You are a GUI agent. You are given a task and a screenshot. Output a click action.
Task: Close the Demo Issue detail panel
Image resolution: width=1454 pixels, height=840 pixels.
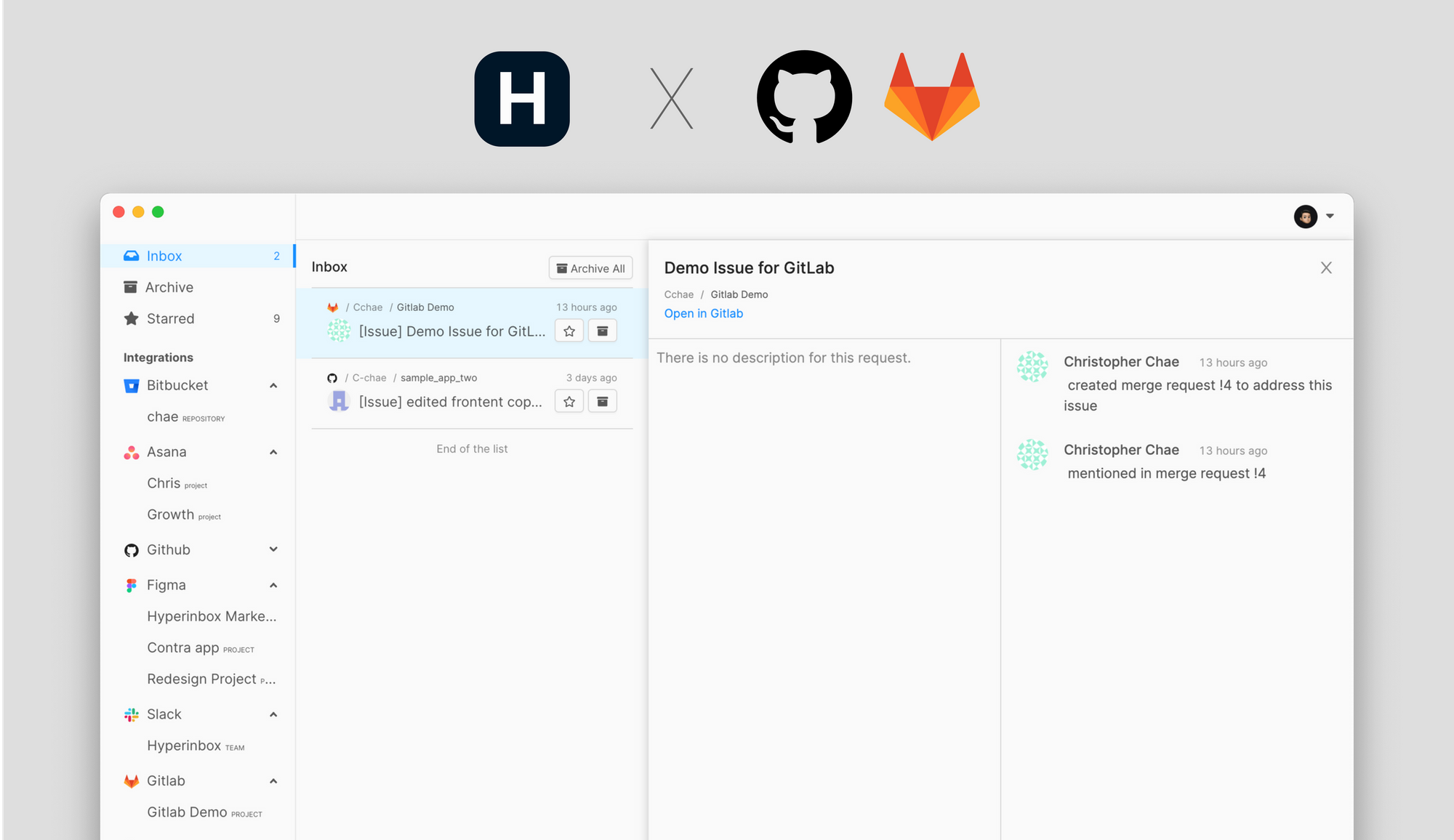click(x=1326, y=268)
